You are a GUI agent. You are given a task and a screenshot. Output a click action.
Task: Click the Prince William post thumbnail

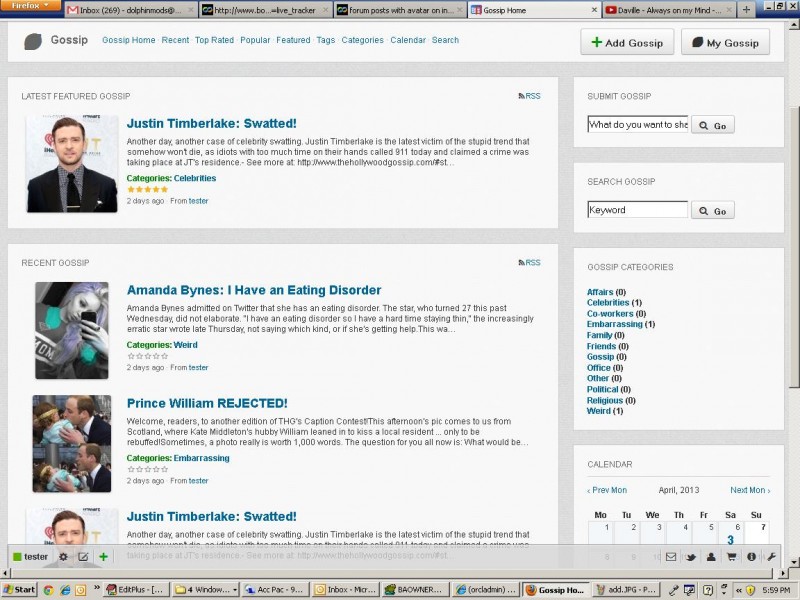(71, 443)
